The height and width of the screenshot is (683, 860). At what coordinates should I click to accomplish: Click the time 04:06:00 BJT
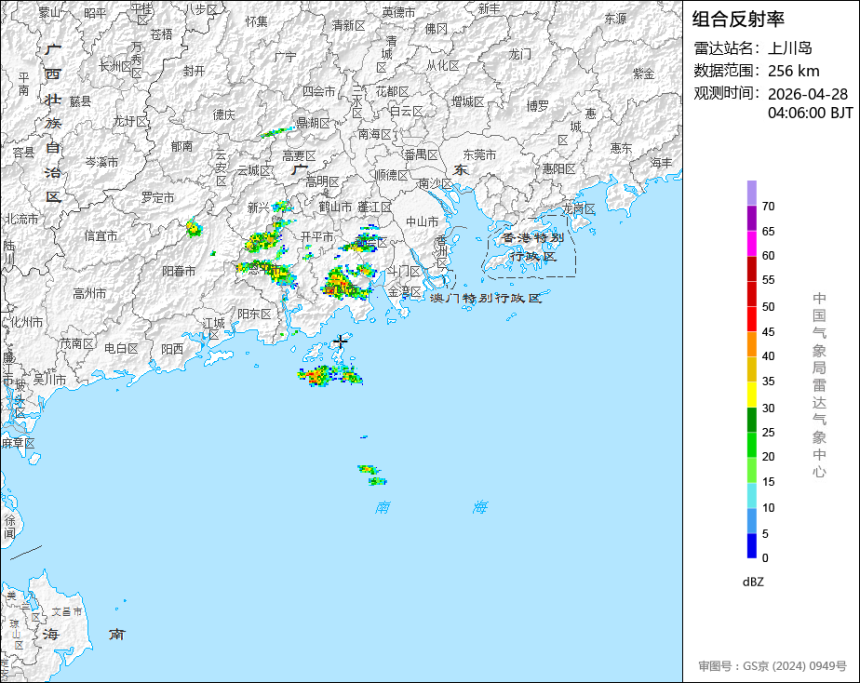point(810,113)
